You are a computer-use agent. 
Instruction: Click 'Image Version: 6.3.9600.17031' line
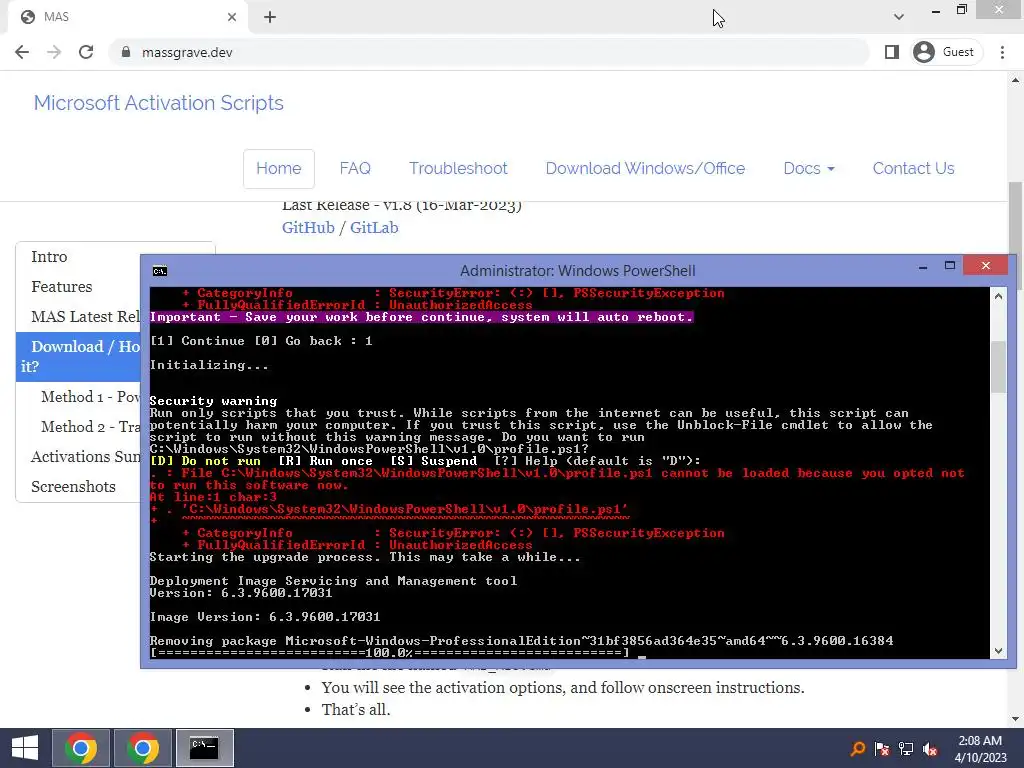pos(264,617)
